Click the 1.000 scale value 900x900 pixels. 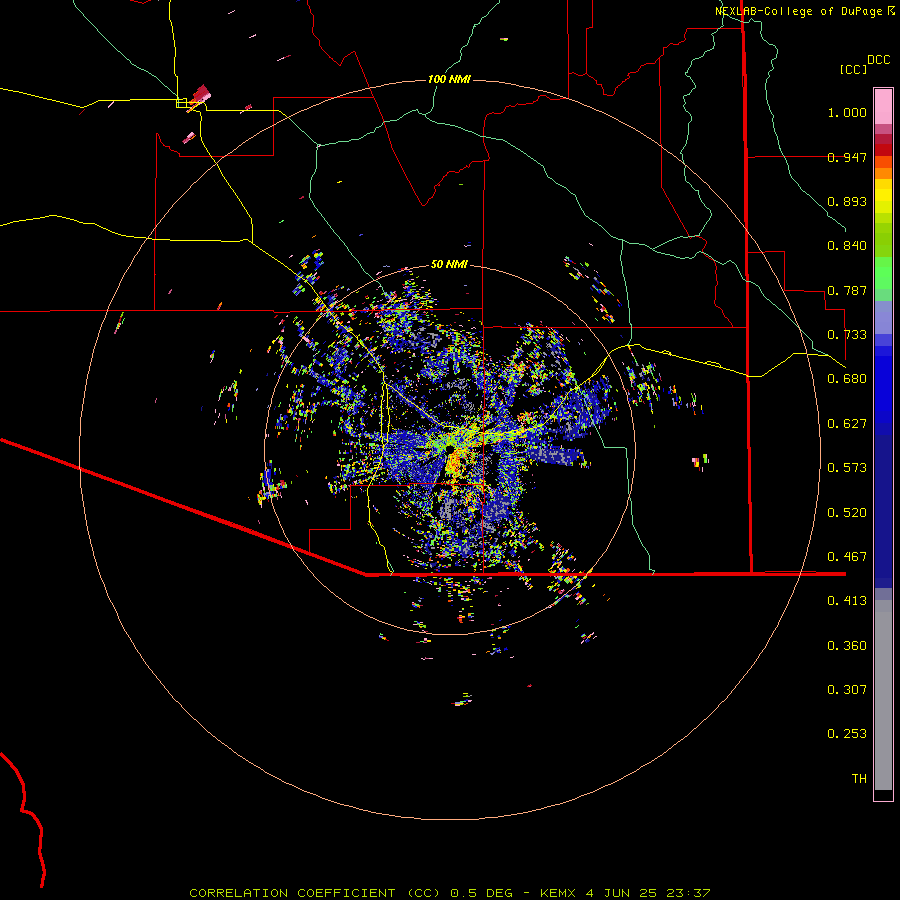coord(847,112)
